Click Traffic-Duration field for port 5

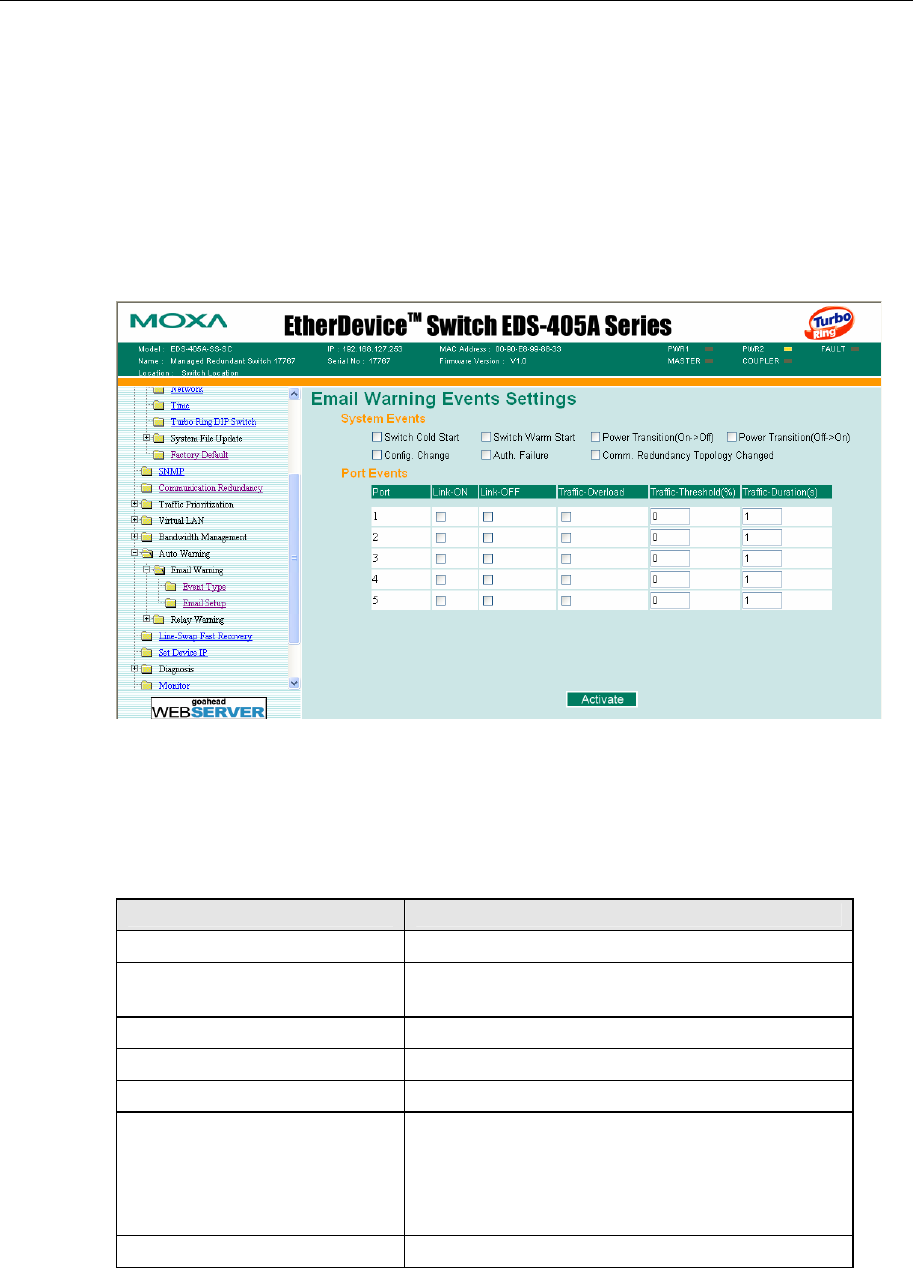point(761,601)
